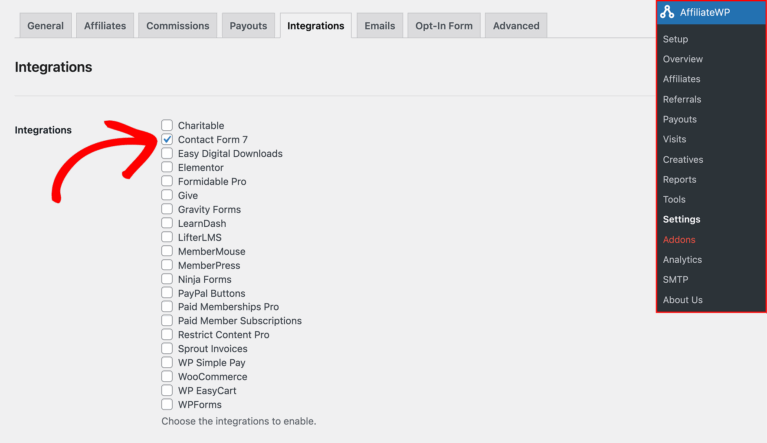Open the Affiliates settings tab
Screen dimensions: 767x443
tap(105, 25)
